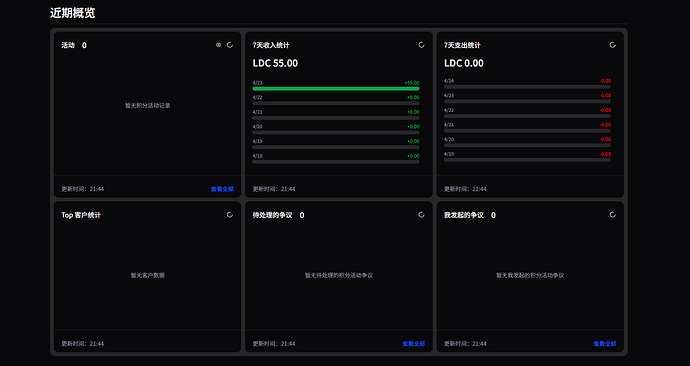Click the 4/20 date label in expense card
The height and width of the screenshot is (366, 690).
pyautogui.click(x=449, y=139)
